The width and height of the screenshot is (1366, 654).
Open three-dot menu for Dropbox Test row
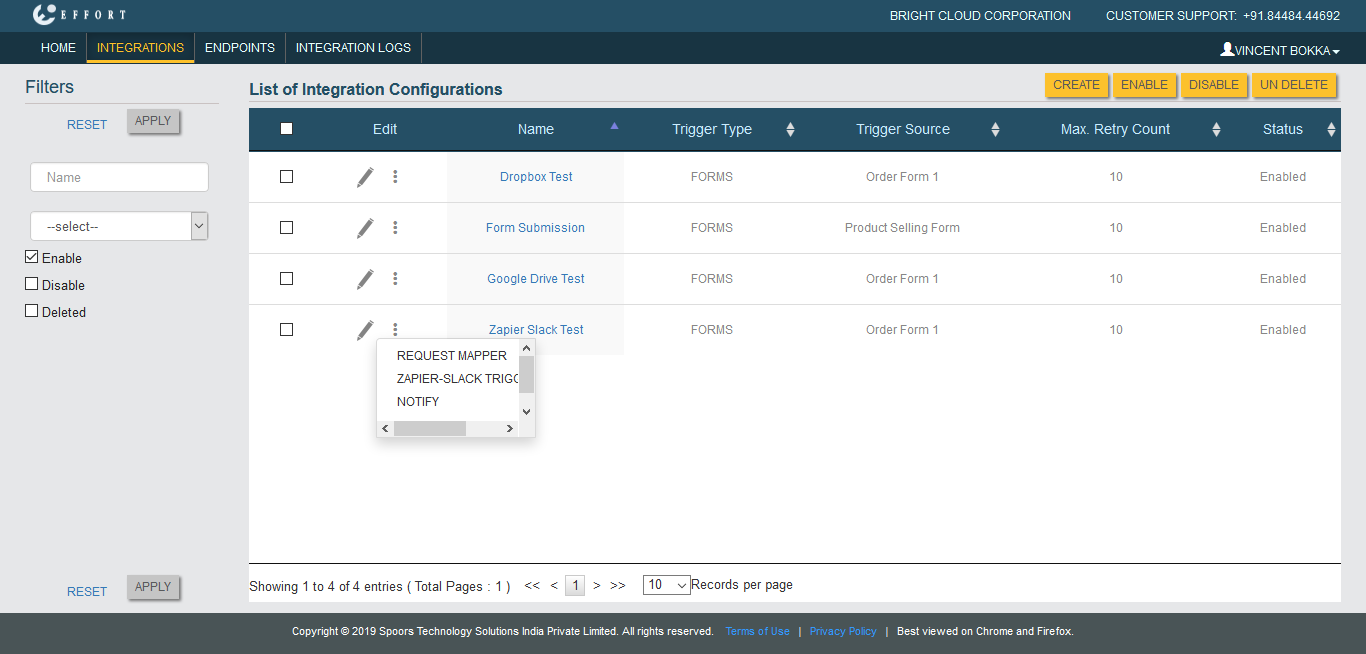(x=395, y=177)
